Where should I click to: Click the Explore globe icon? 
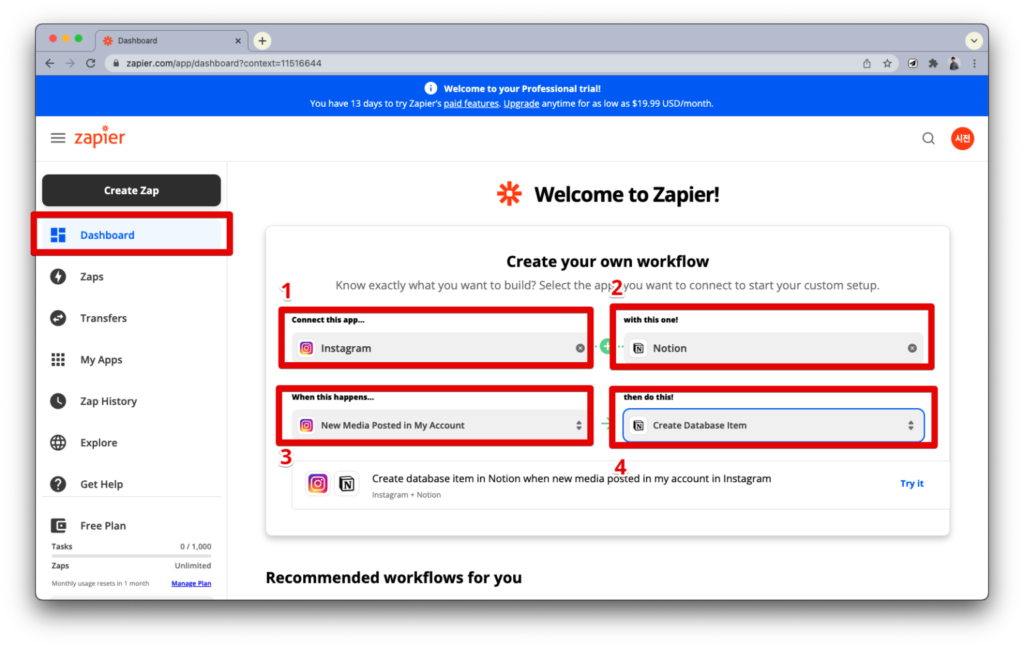[x=58, y=443]
